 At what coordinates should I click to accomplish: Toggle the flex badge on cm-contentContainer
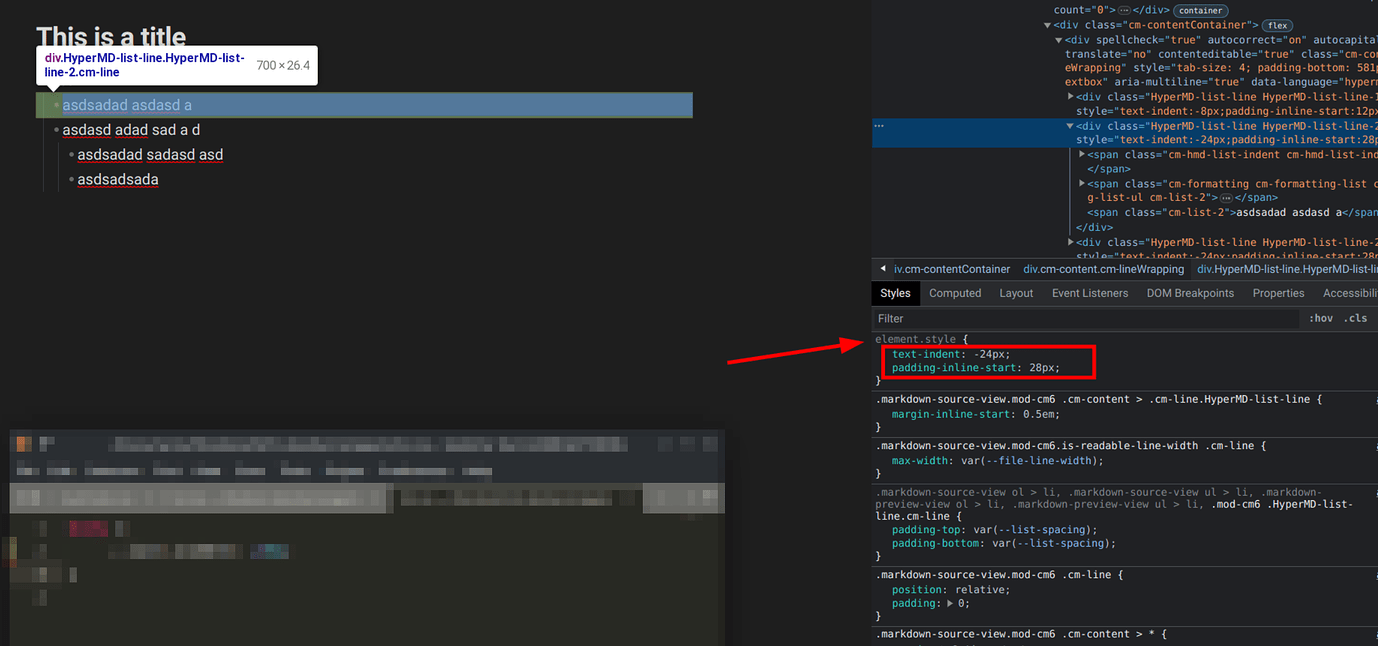pos(1277,24)
